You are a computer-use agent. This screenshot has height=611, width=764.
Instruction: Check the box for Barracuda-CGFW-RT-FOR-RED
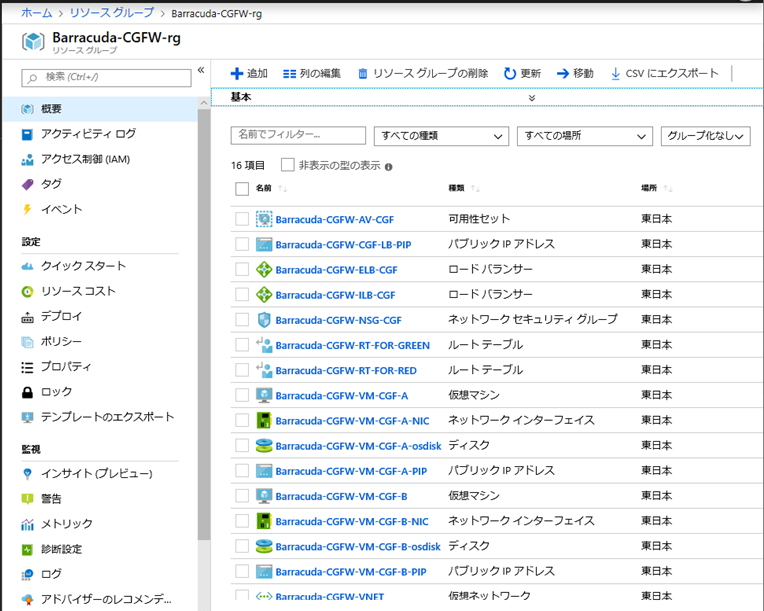[242, 370]
